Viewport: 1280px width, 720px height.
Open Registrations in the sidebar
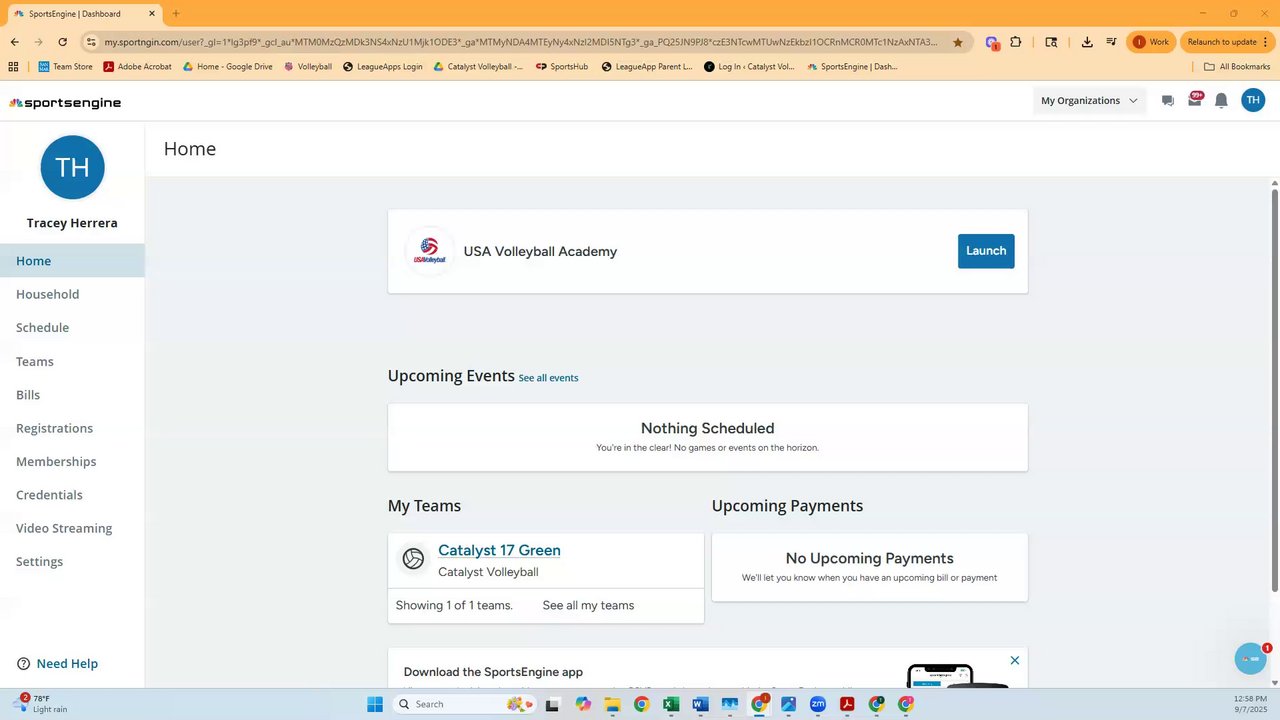point(72,428)
